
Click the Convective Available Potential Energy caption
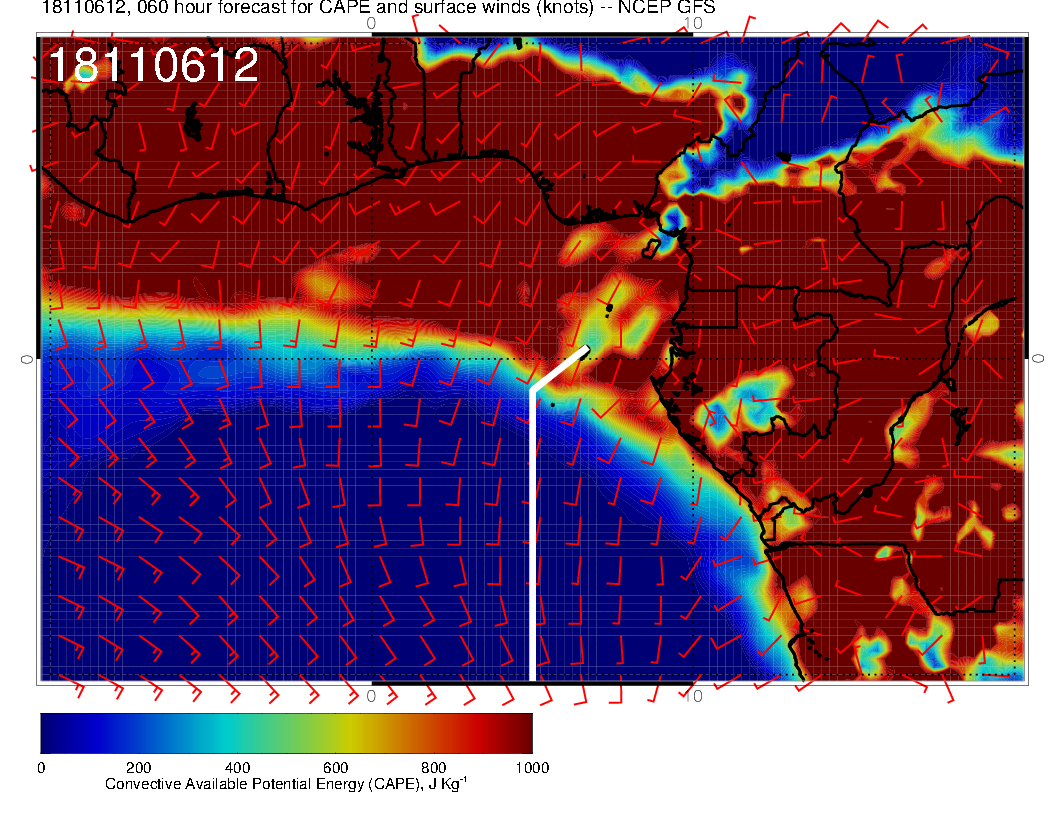click(x=286, y=785)
